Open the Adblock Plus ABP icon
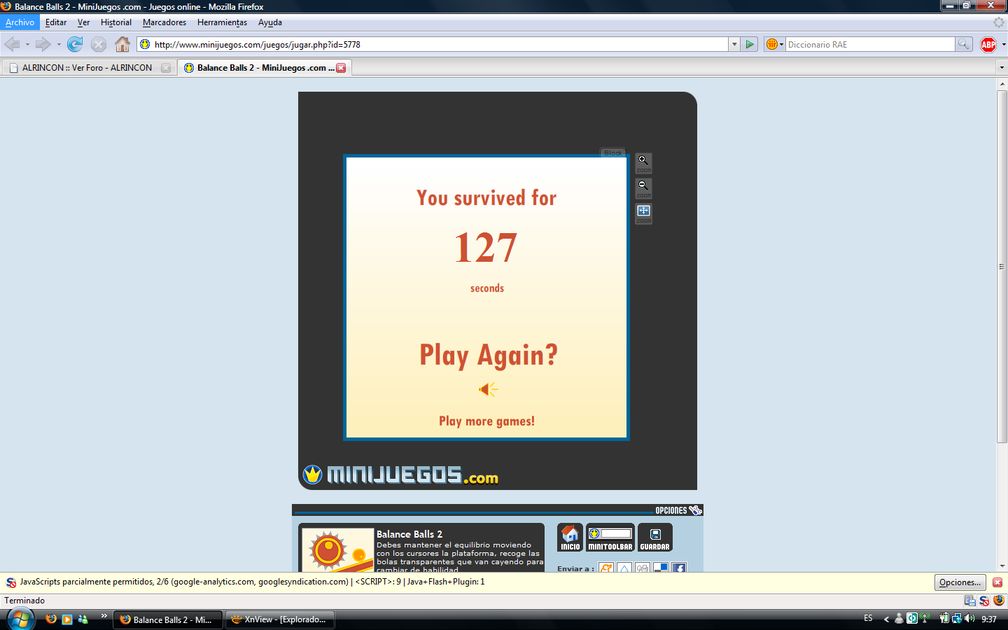The image size is (1008, 630). (x=988, y=44)
